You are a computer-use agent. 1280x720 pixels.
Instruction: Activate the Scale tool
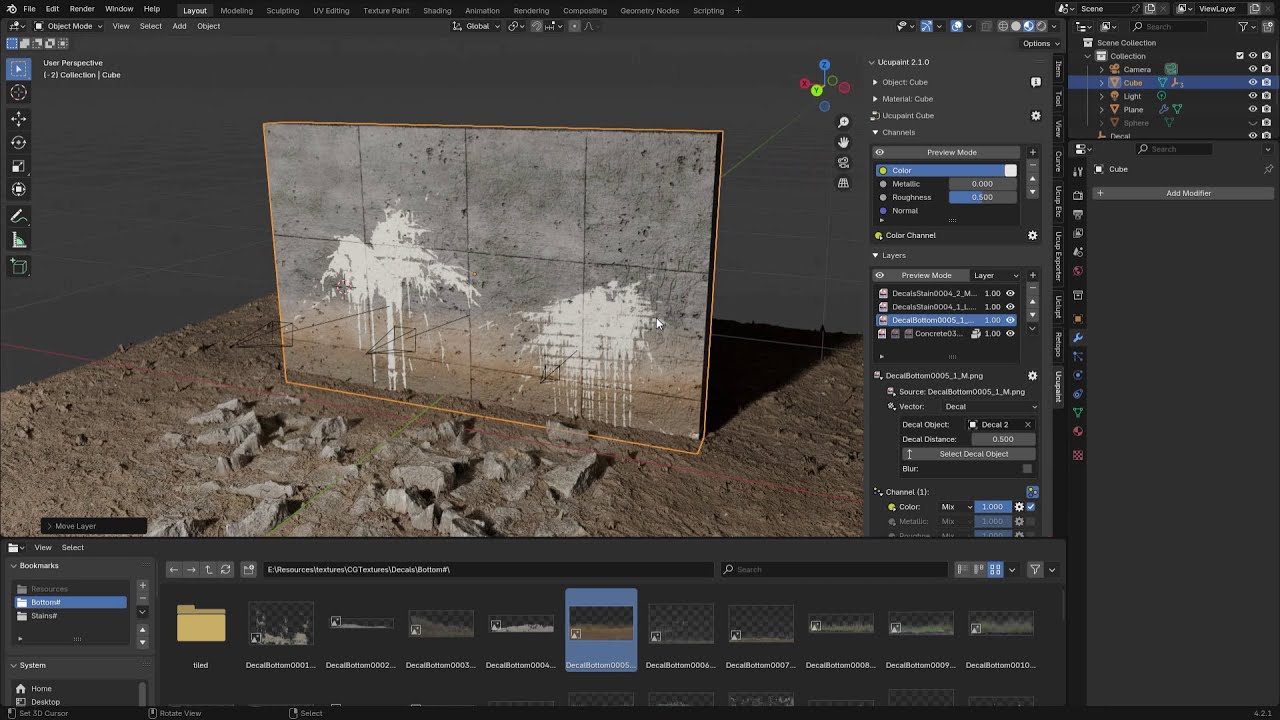tap(18, 166)
